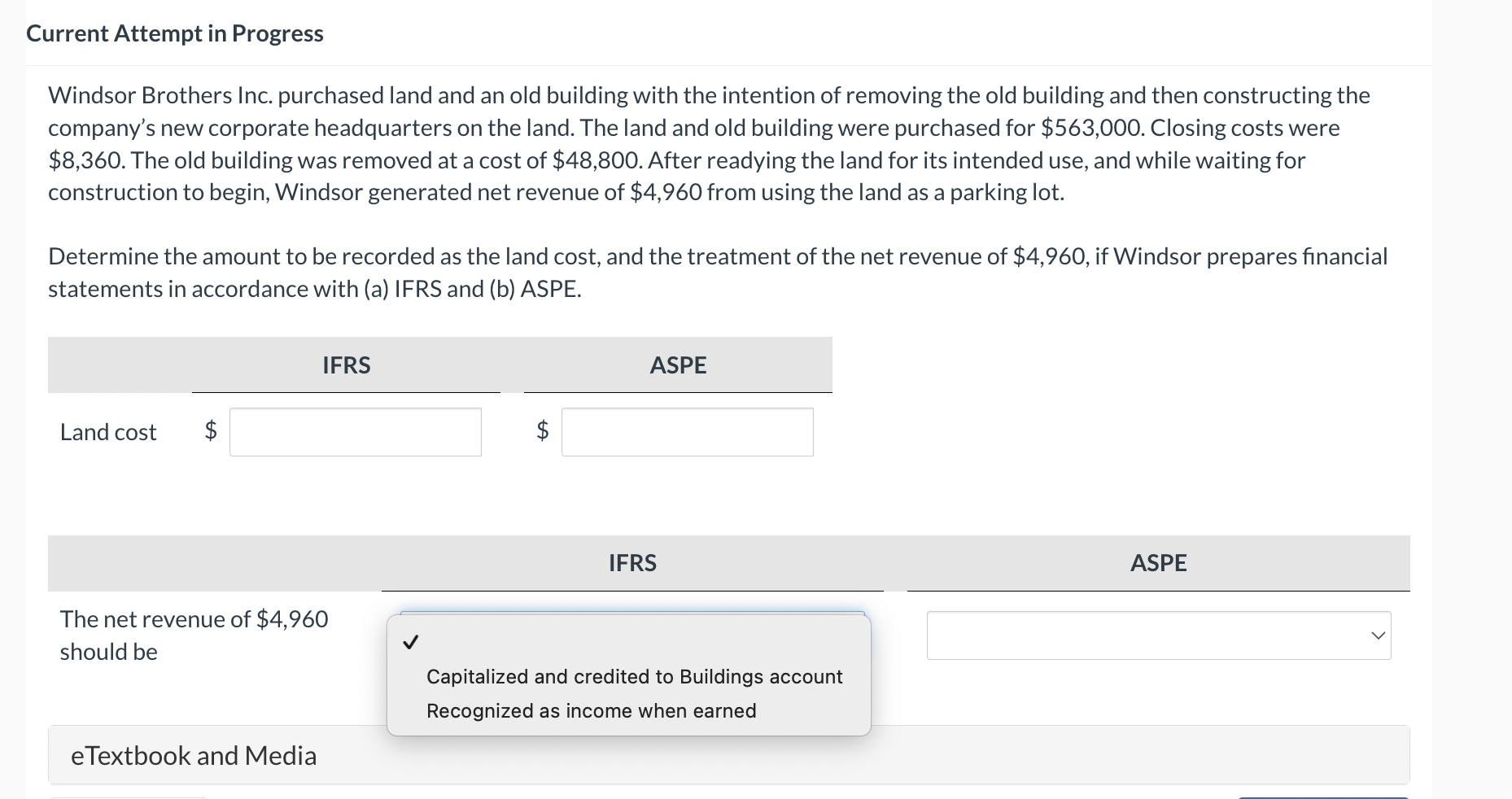The image size is (1512, 799).
Task: Click the chevron on the ASPE selector
Action: point(1376,635)
